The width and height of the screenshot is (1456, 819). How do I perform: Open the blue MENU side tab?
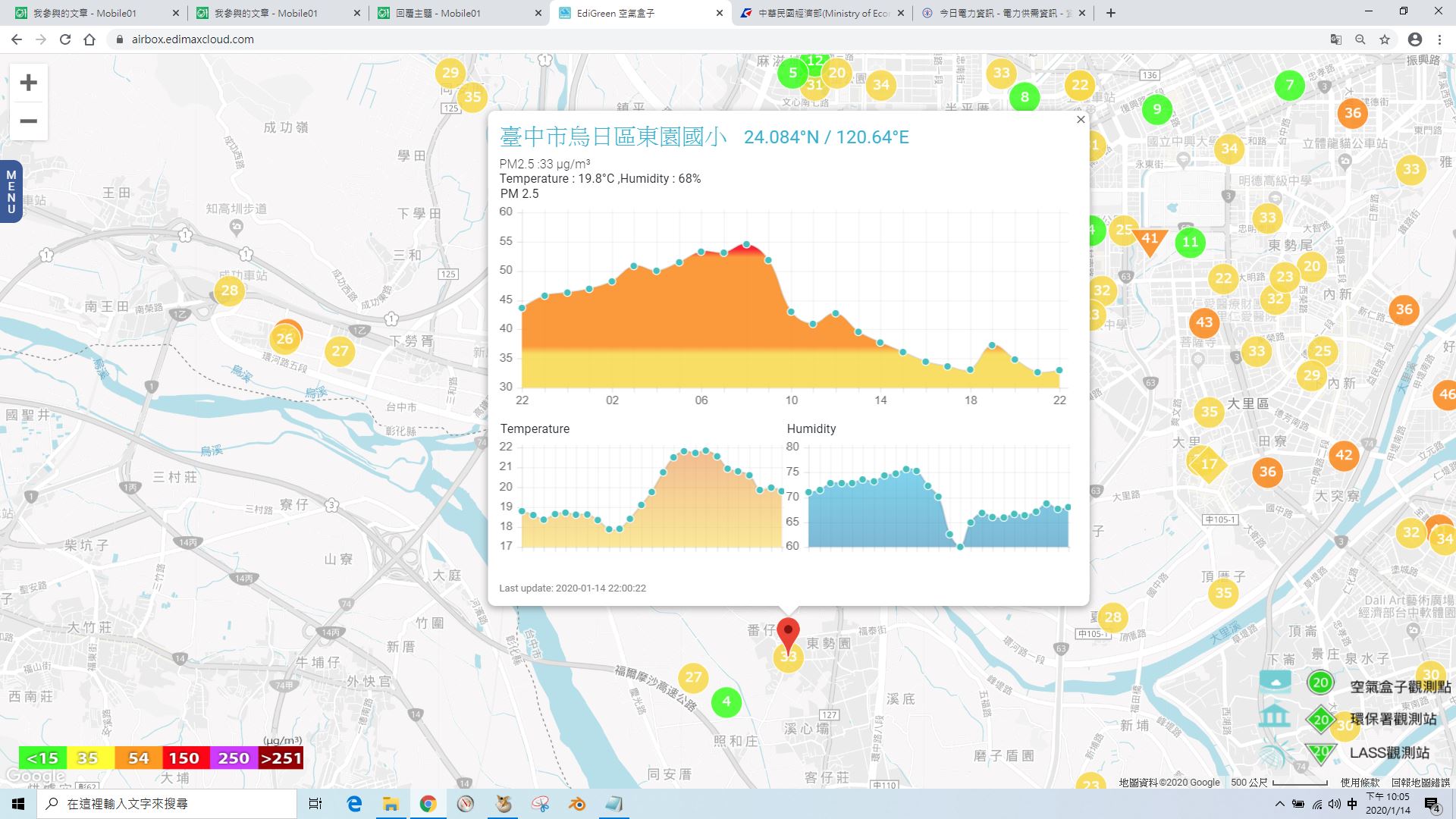[x=11, y=192]
